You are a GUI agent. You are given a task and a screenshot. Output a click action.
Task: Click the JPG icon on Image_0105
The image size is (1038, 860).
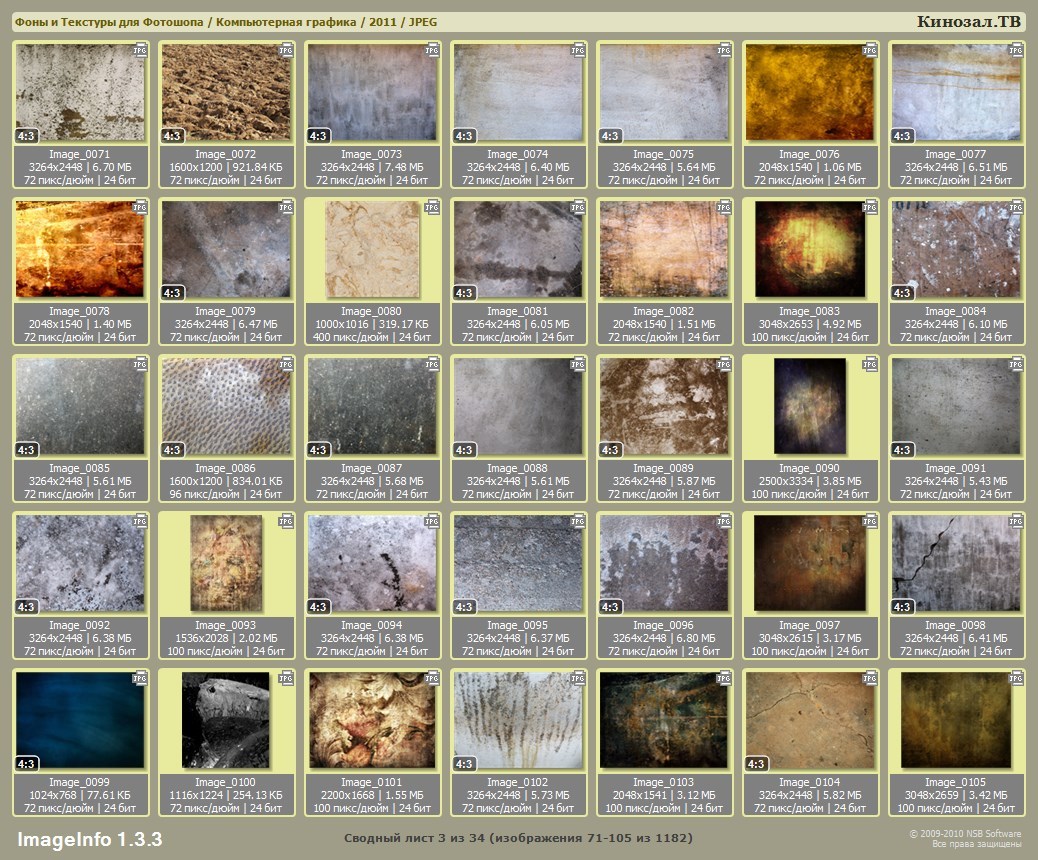coord(1016,678)
